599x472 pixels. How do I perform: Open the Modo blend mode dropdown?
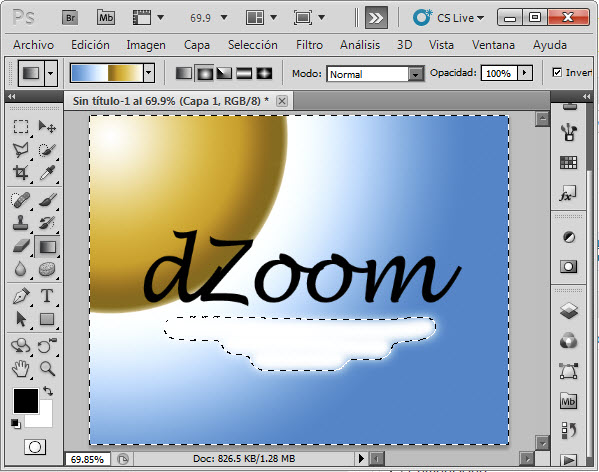click(x=415, y=74)
